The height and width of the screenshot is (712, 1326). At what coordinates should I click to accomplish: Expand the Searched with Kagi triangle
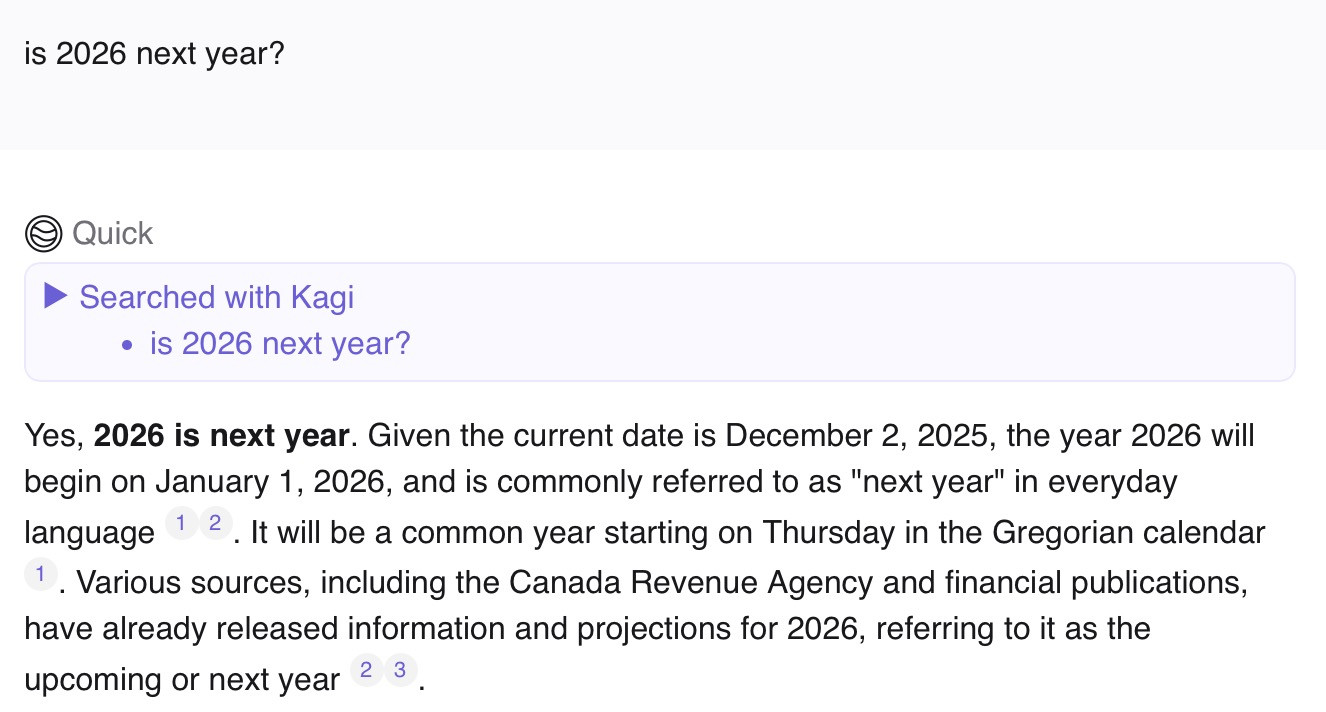[x=56, y=296]
